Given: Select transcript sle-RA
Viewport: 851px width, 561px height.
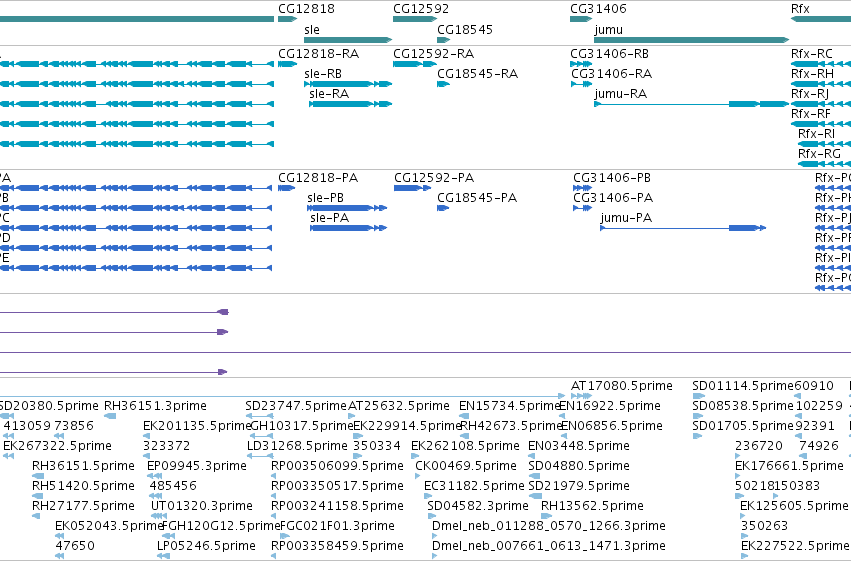Looking at the screenshot, I should 329,94.
